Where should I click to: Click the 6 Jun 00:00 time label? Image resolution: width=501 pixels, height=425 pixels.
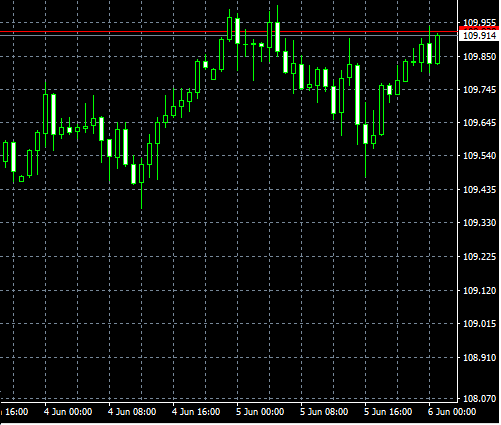tap(452, 412)
